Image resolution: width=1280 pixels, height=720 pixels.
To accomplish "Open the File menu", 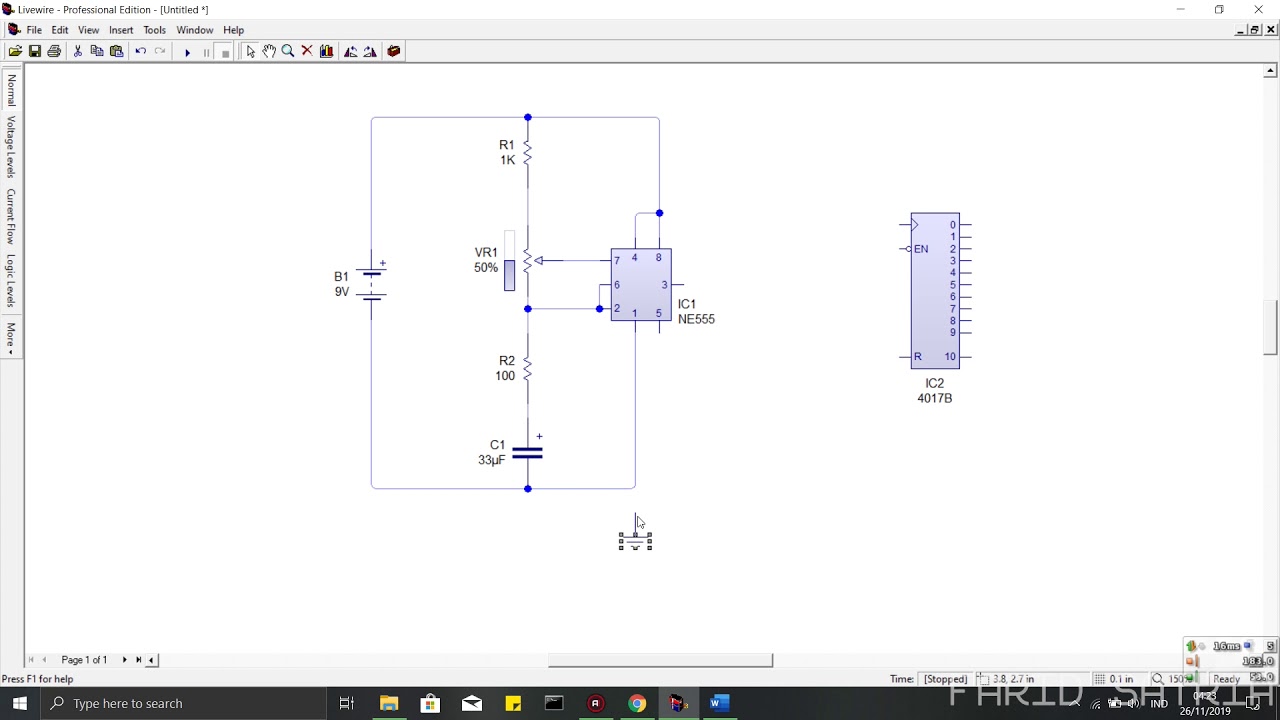I will coord(34,30).
